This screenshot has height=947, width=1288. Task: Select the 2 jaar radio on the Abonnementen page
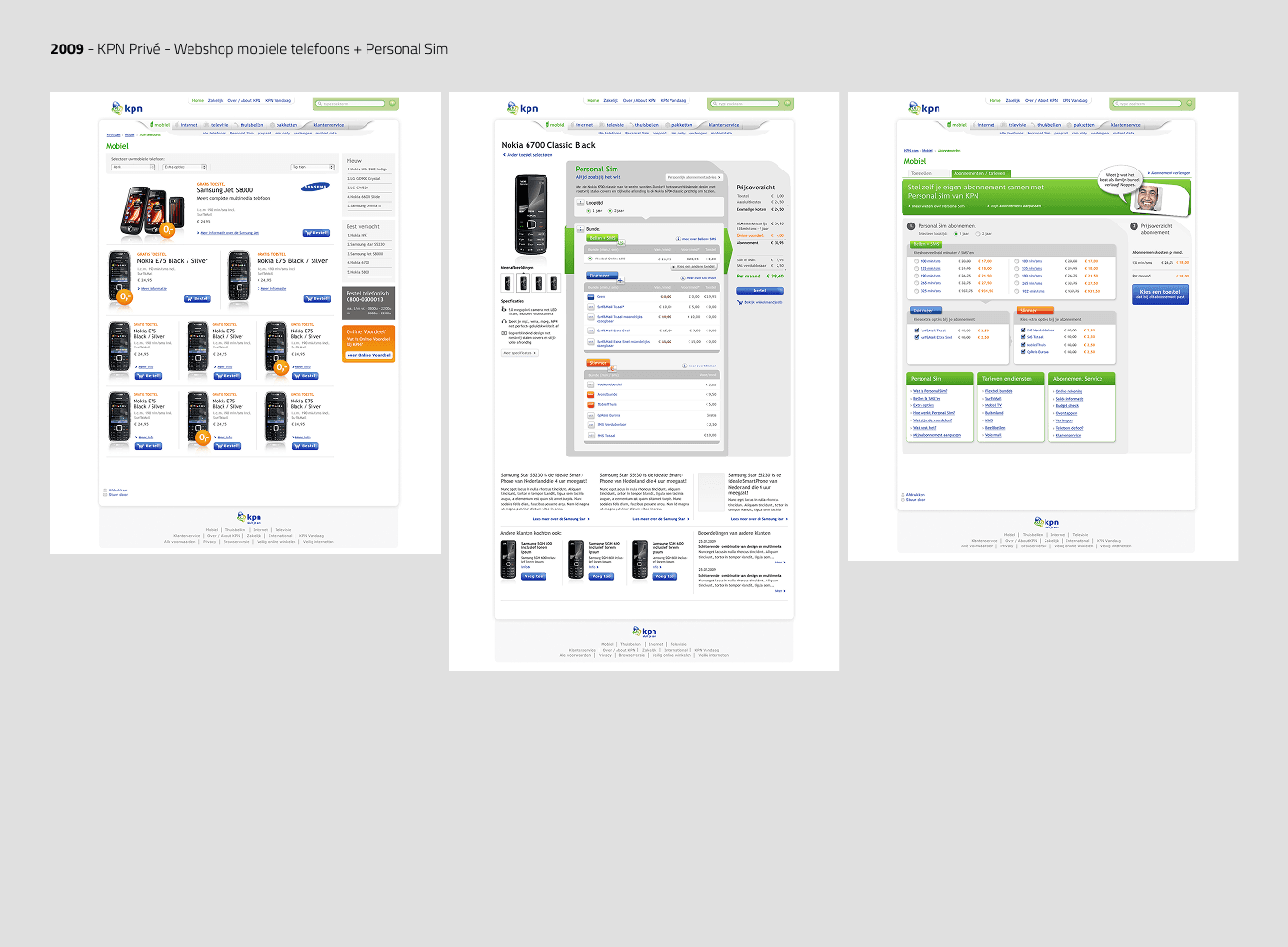pos(978,234)
